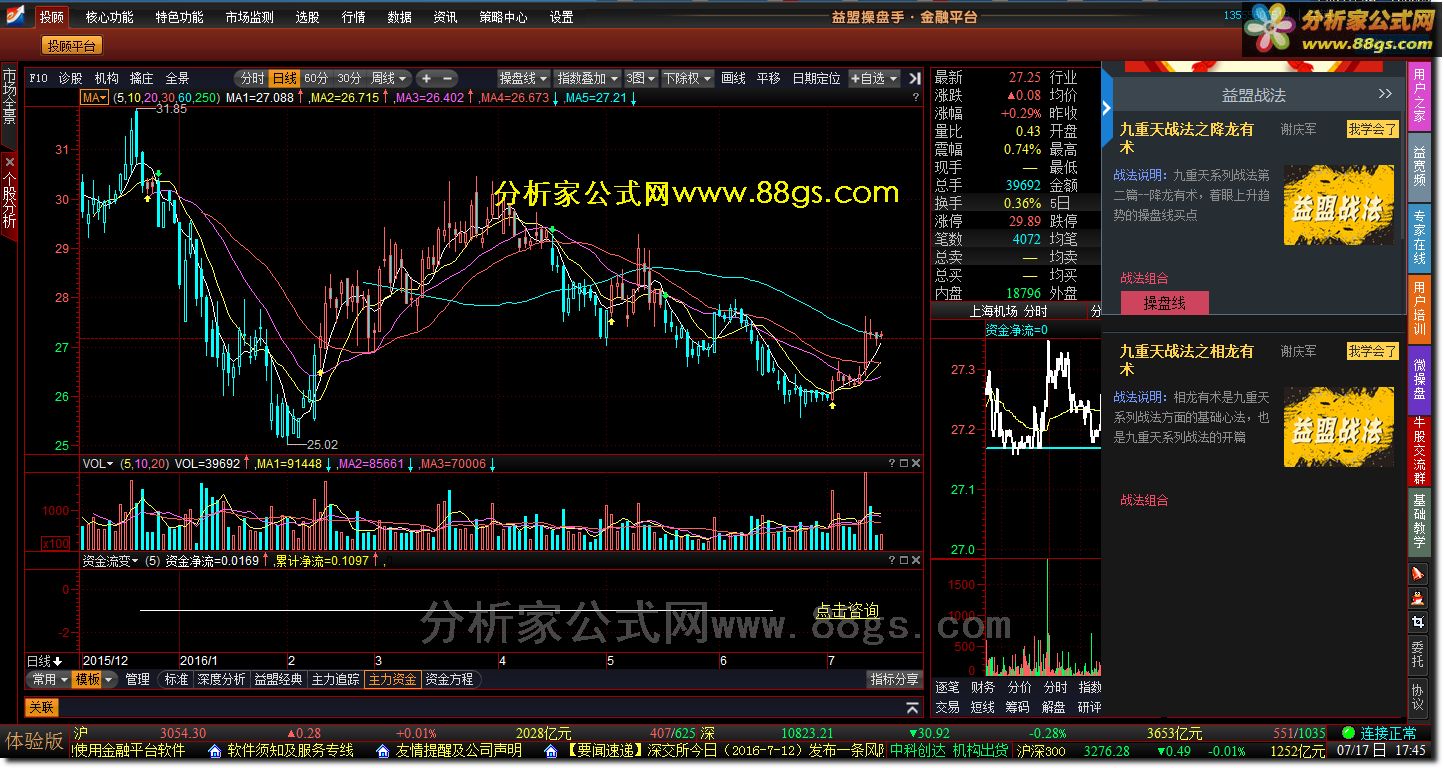Screen dimensions: 1444x768
Task: Open the 3图 layout dropdown
Action: [x=641, y=78]
